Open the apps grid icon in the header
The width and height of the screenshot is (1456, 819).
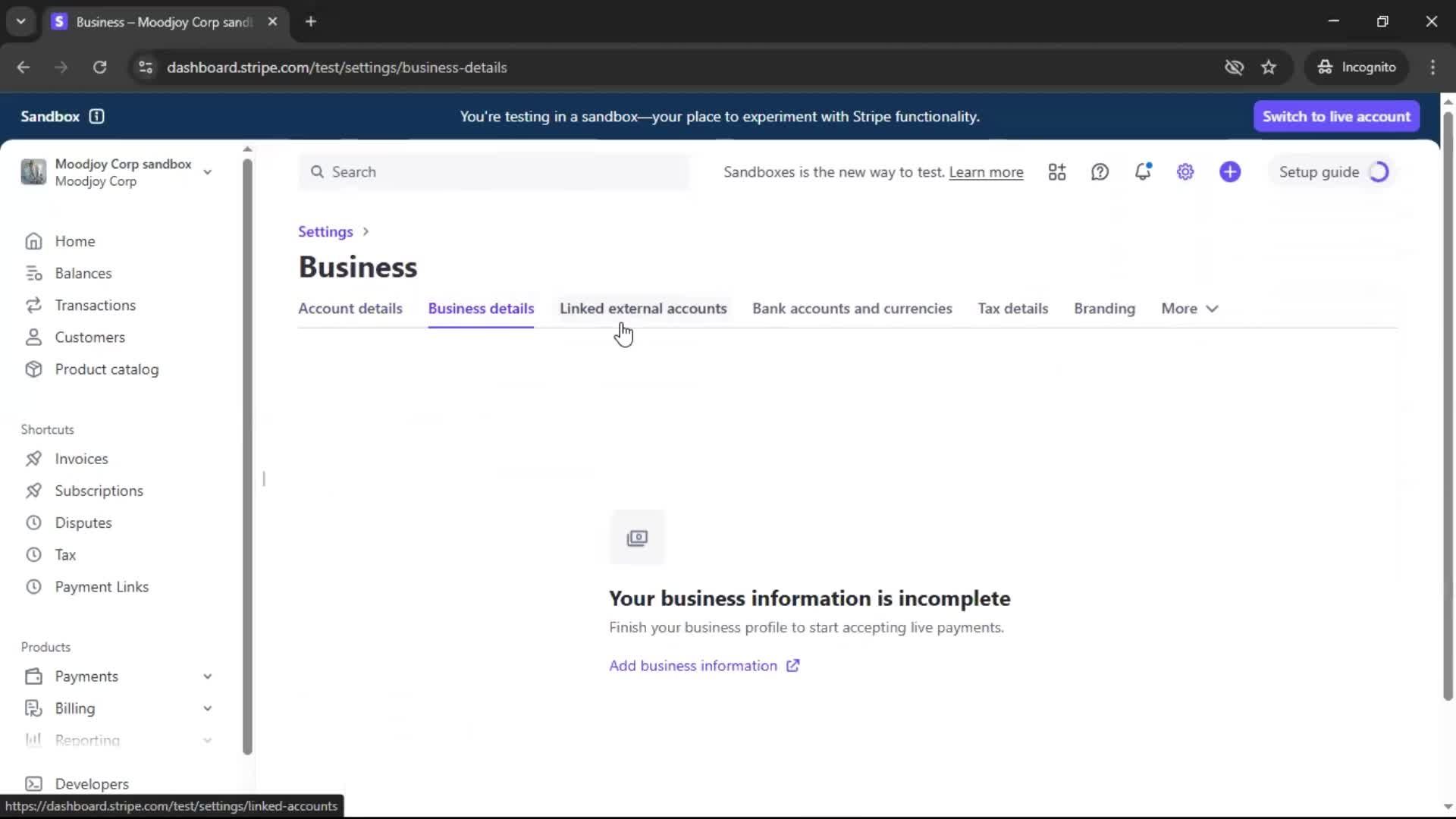click(1056, 172)
